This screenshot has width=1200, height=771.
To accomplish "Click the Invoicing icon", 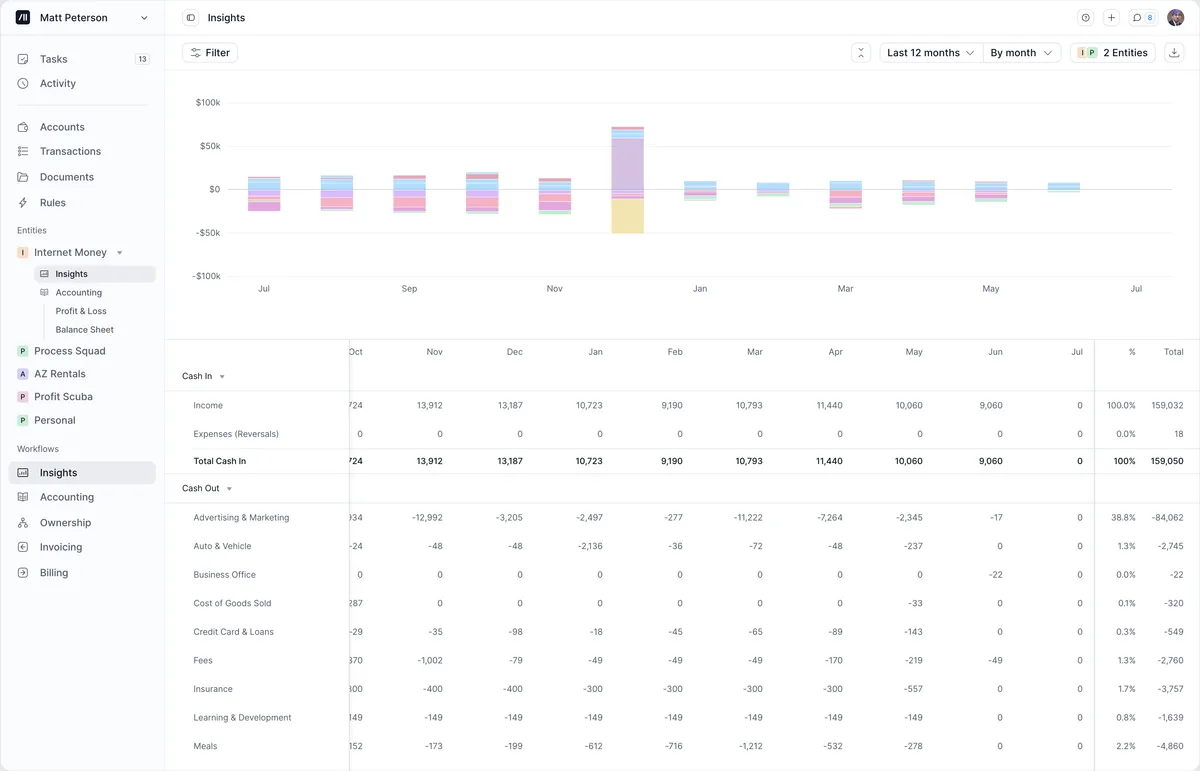I will [23, 547].
